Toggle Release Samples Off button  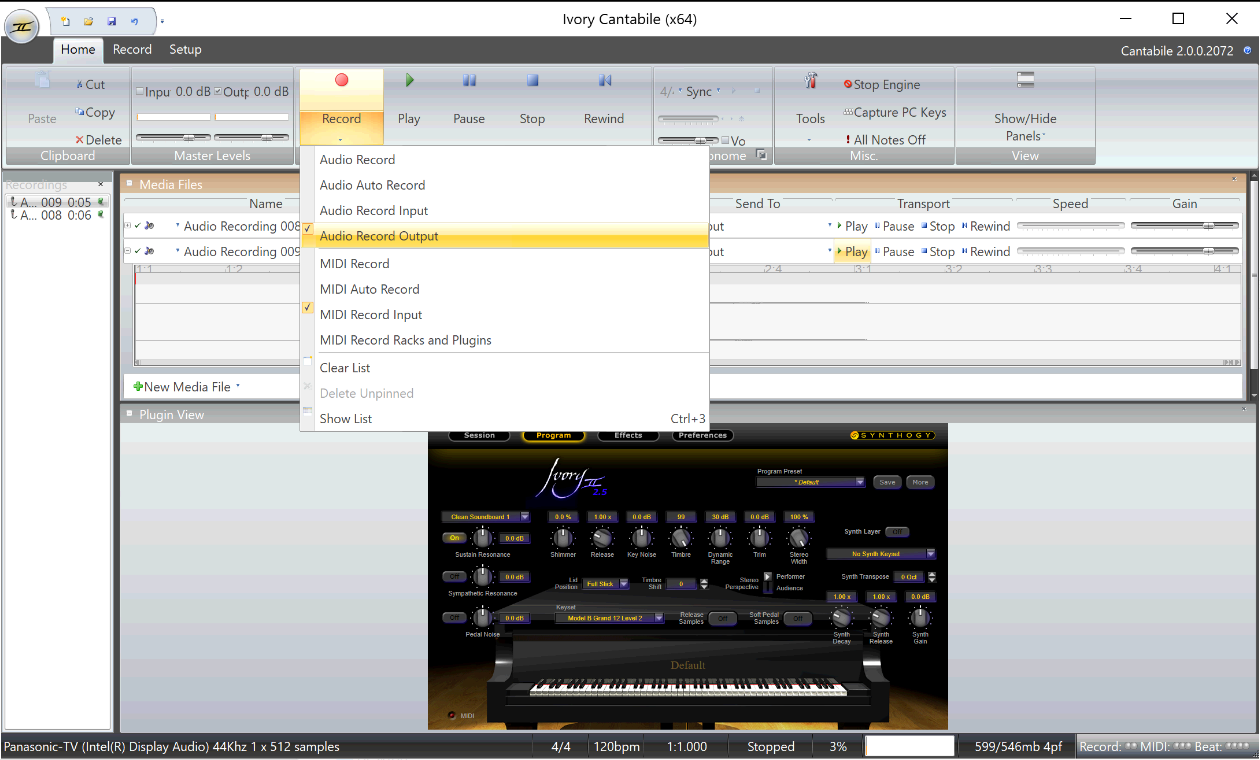coord(722,619)
